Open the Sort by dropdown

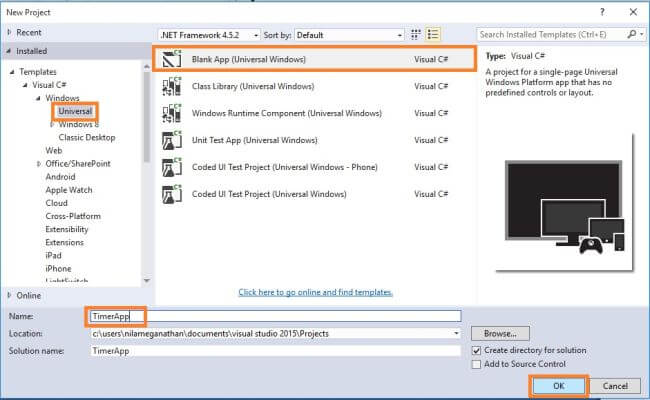349,35
